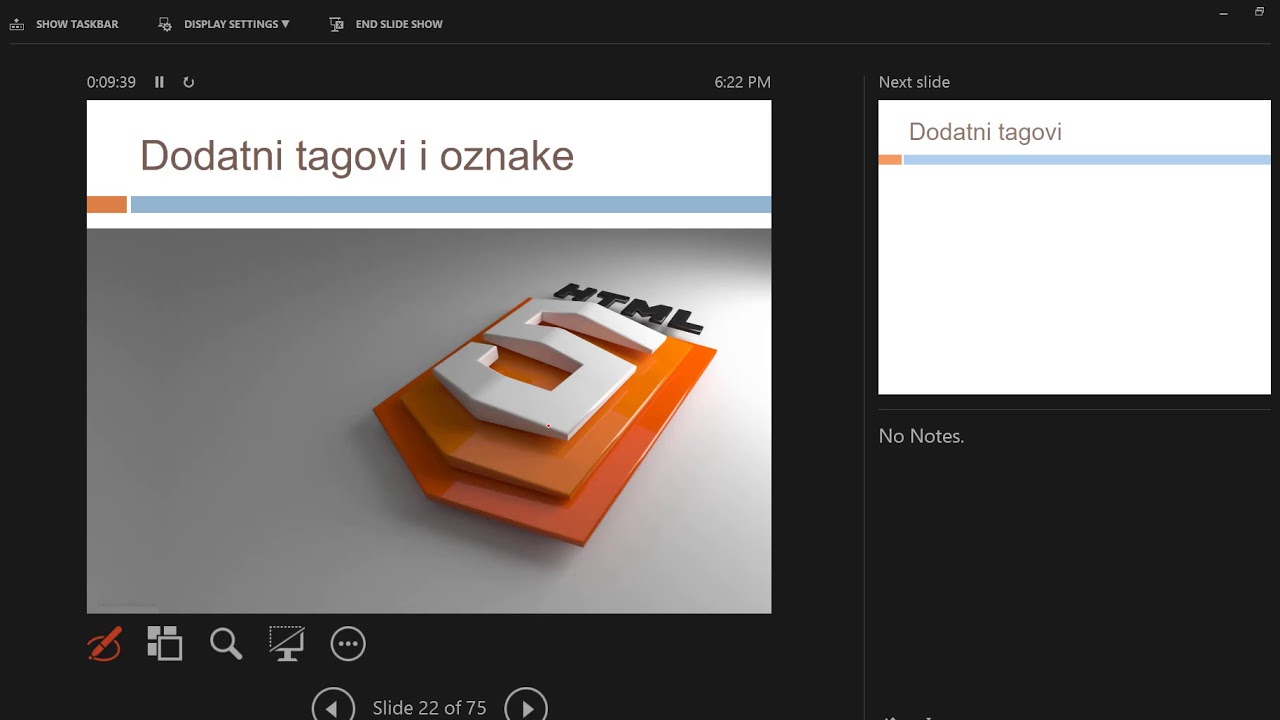Open More slide show options
Screen dimensions: 1280x720
[x=348, y=644]
